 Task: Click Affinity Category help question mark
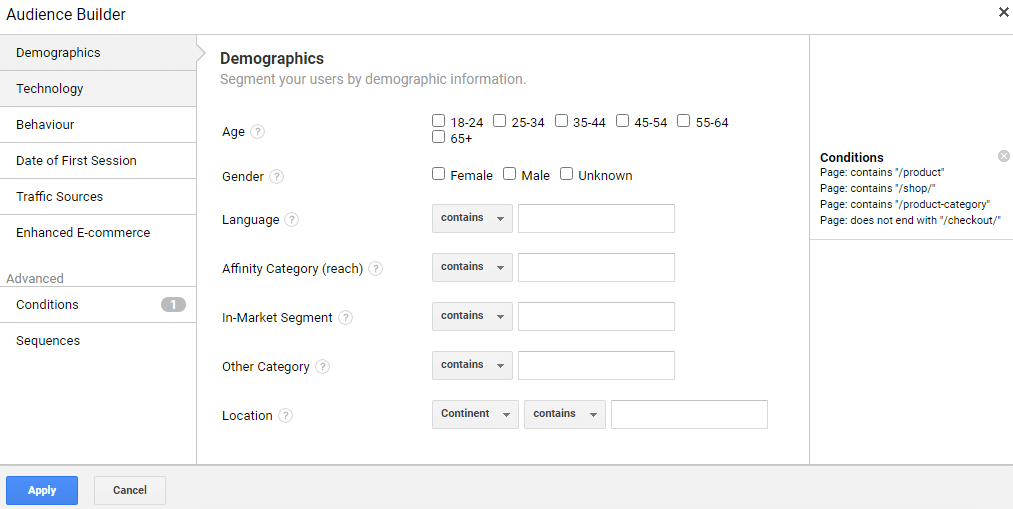376,269
